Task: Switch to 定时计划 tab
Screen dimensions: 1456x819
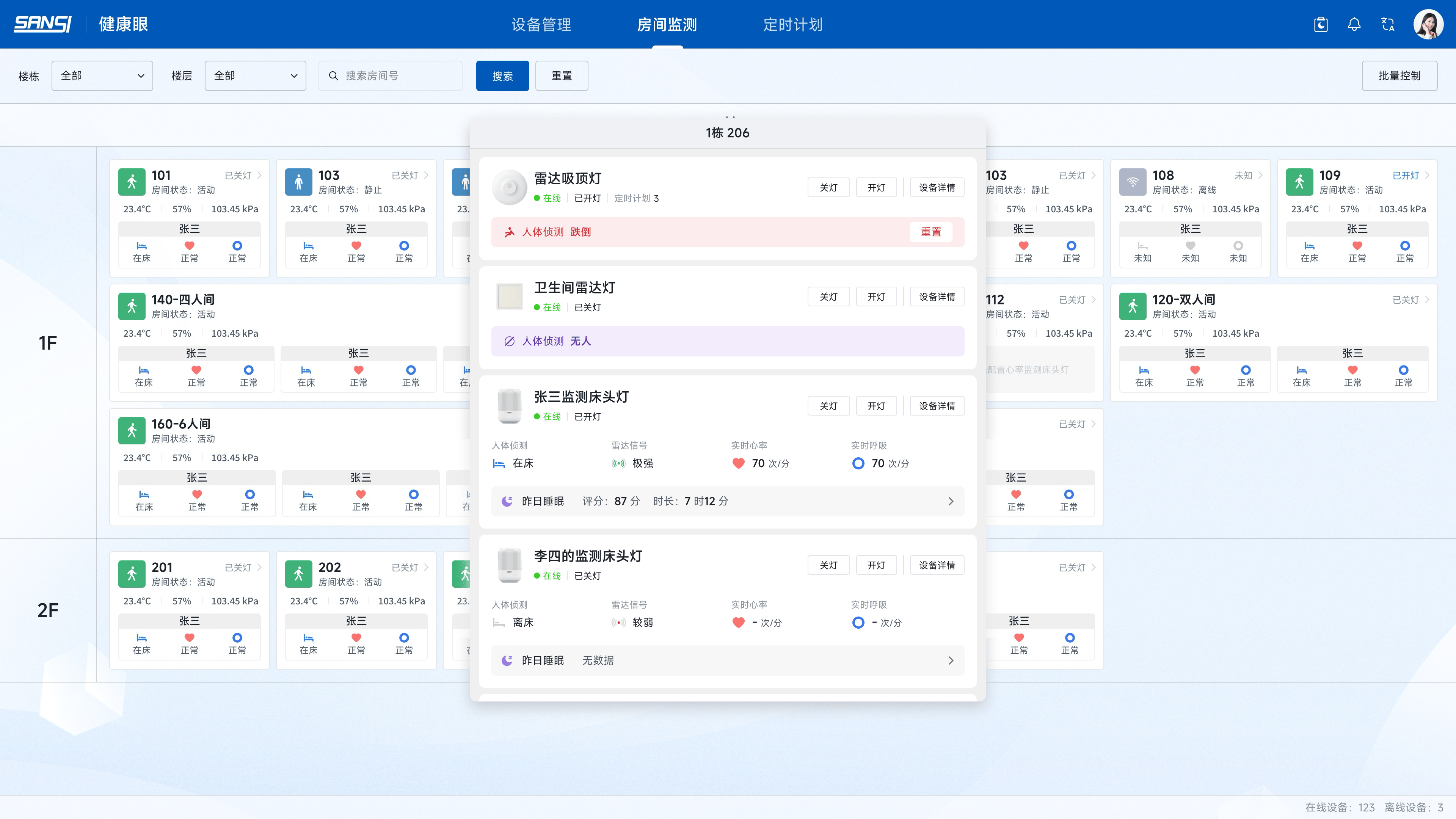Action: 793,24
